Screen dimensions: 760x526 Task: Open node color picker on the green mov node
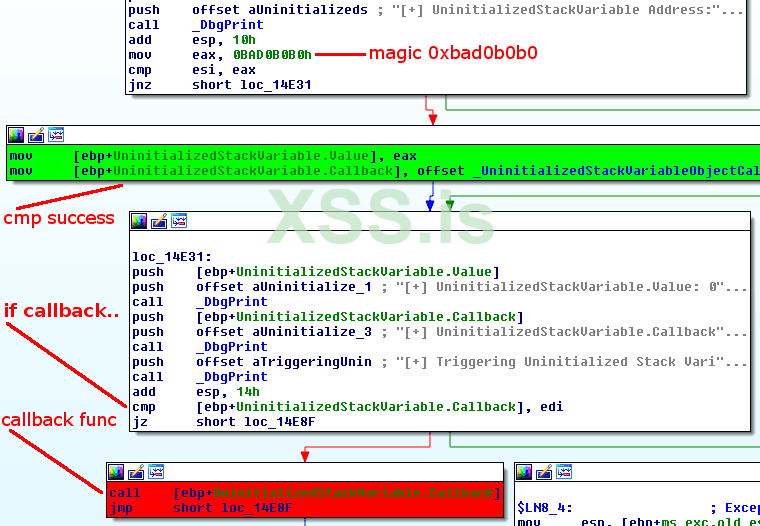coord(16,135)
